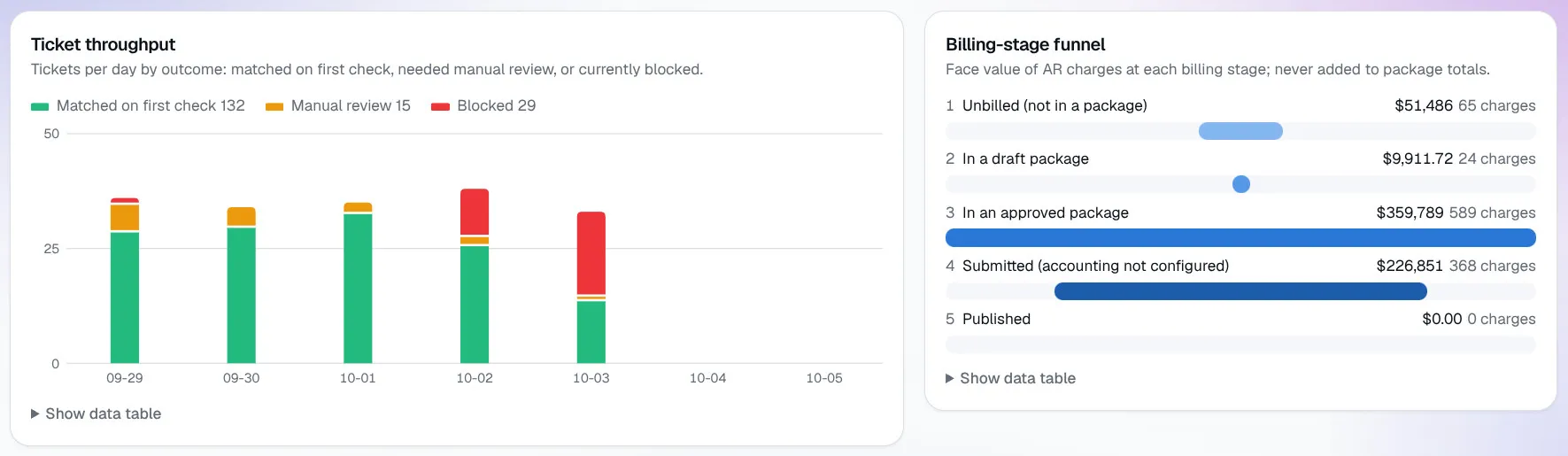The image size is (1568, 456).
Task: Click the orange Manual review legend swatch
Action: [274, 106]
